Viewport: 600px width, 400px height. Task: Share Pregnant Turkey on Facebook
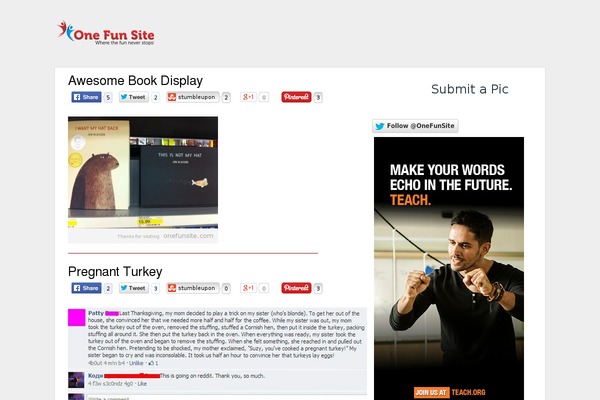[86, 288]
